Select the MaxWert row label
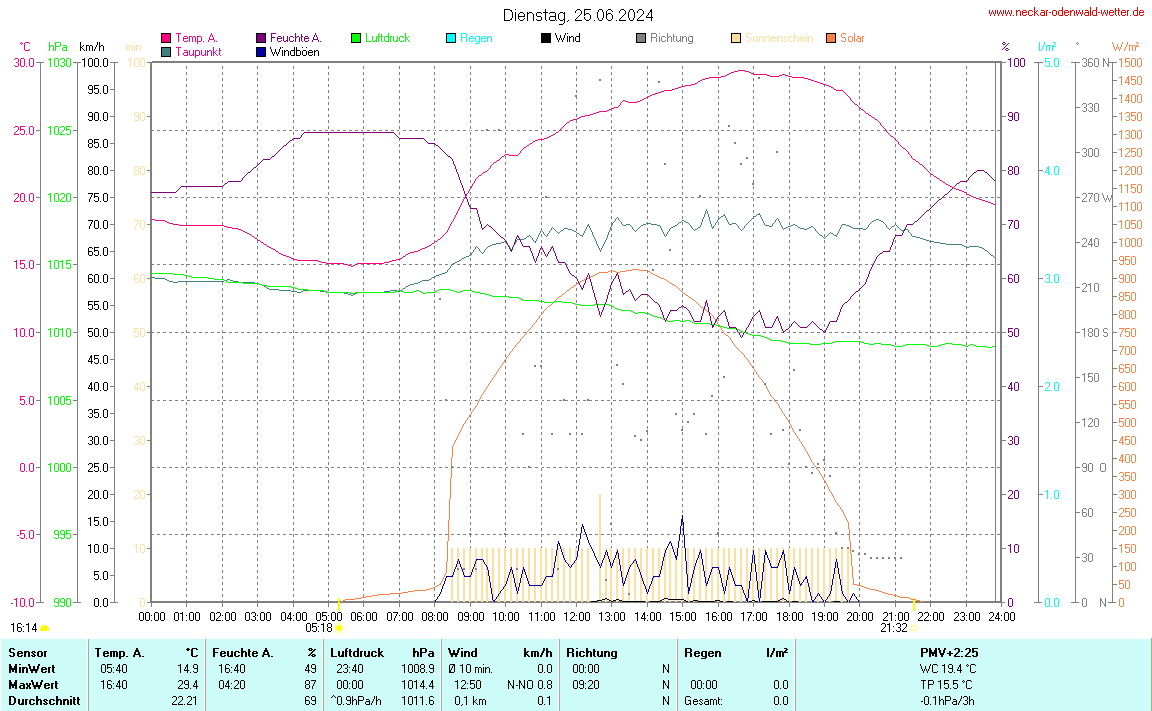The width and height of the screenshot is (1152, 711). point(33,684)
